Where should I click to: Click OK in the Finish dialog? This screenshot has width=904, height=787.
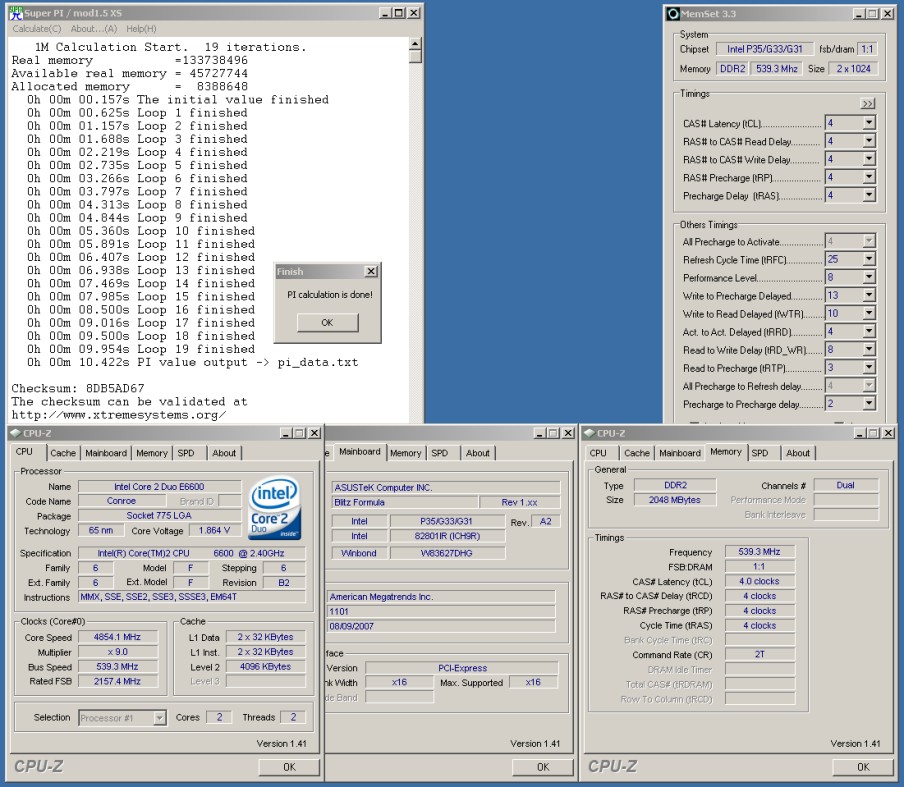[327, 322]
